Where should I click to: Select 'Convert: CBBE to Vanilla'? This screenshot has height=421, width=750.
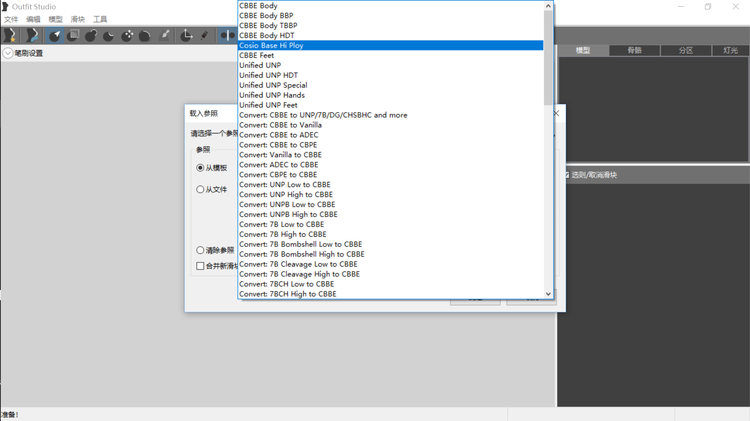[x=391, y=125]
